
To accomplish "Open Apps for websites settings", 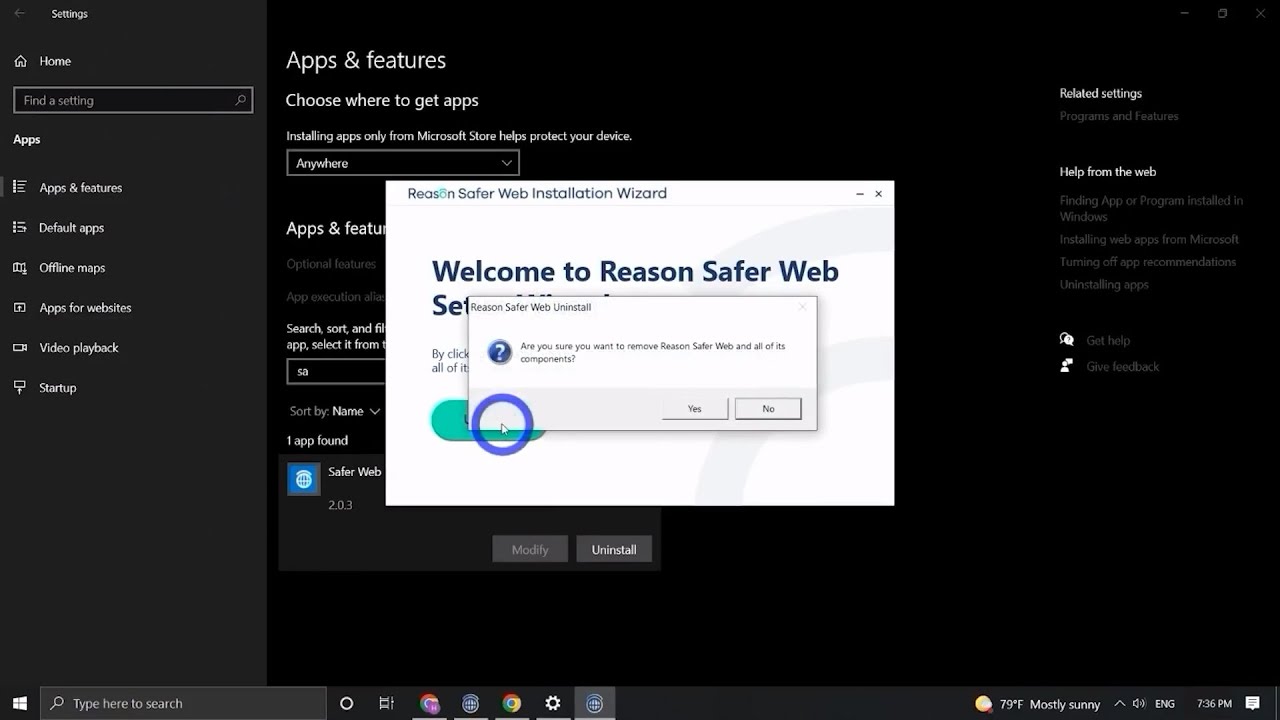I will [85, 307].
